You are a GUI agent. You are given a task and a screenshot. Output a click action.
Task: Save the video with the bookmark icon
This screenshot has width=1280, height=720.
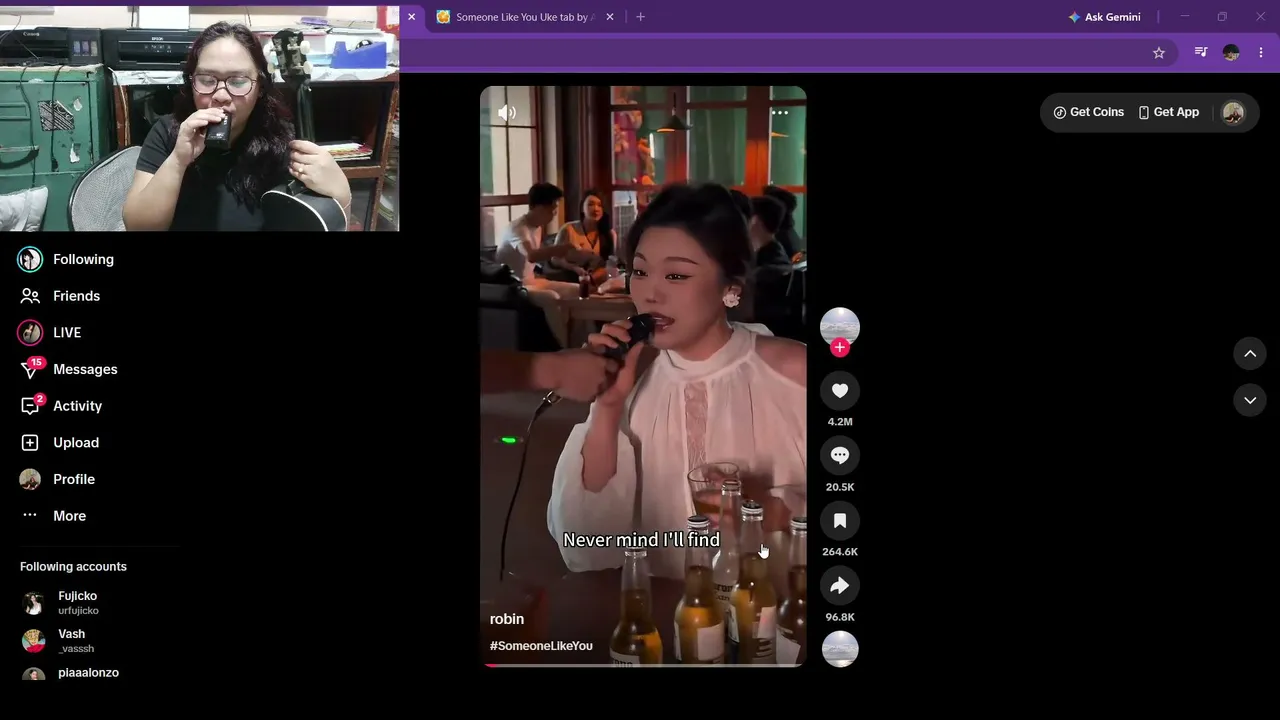tap(840, 521)
